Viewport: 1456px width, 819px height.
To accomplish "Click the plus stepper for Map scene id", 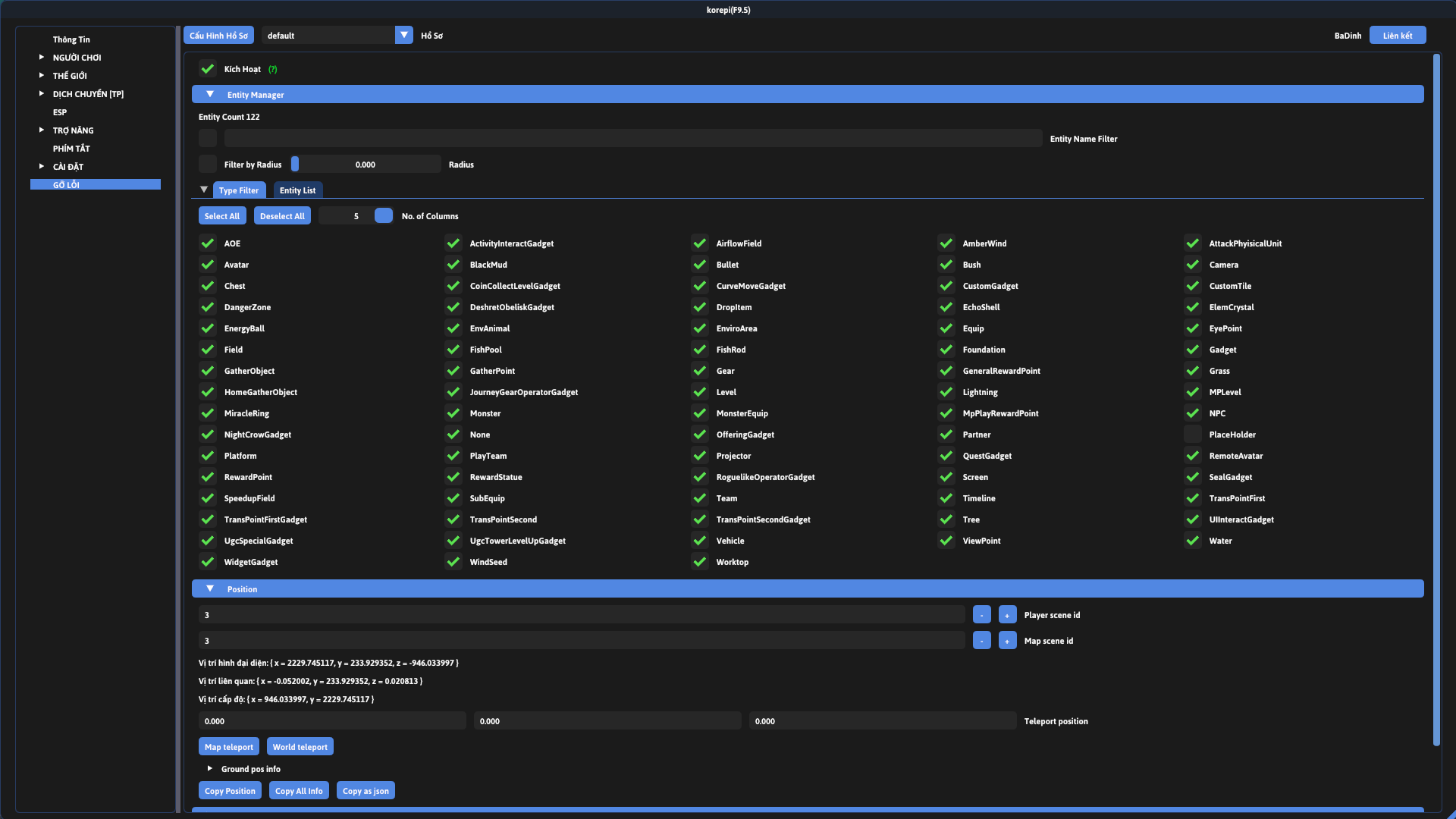I will (x=1007, y=641).
